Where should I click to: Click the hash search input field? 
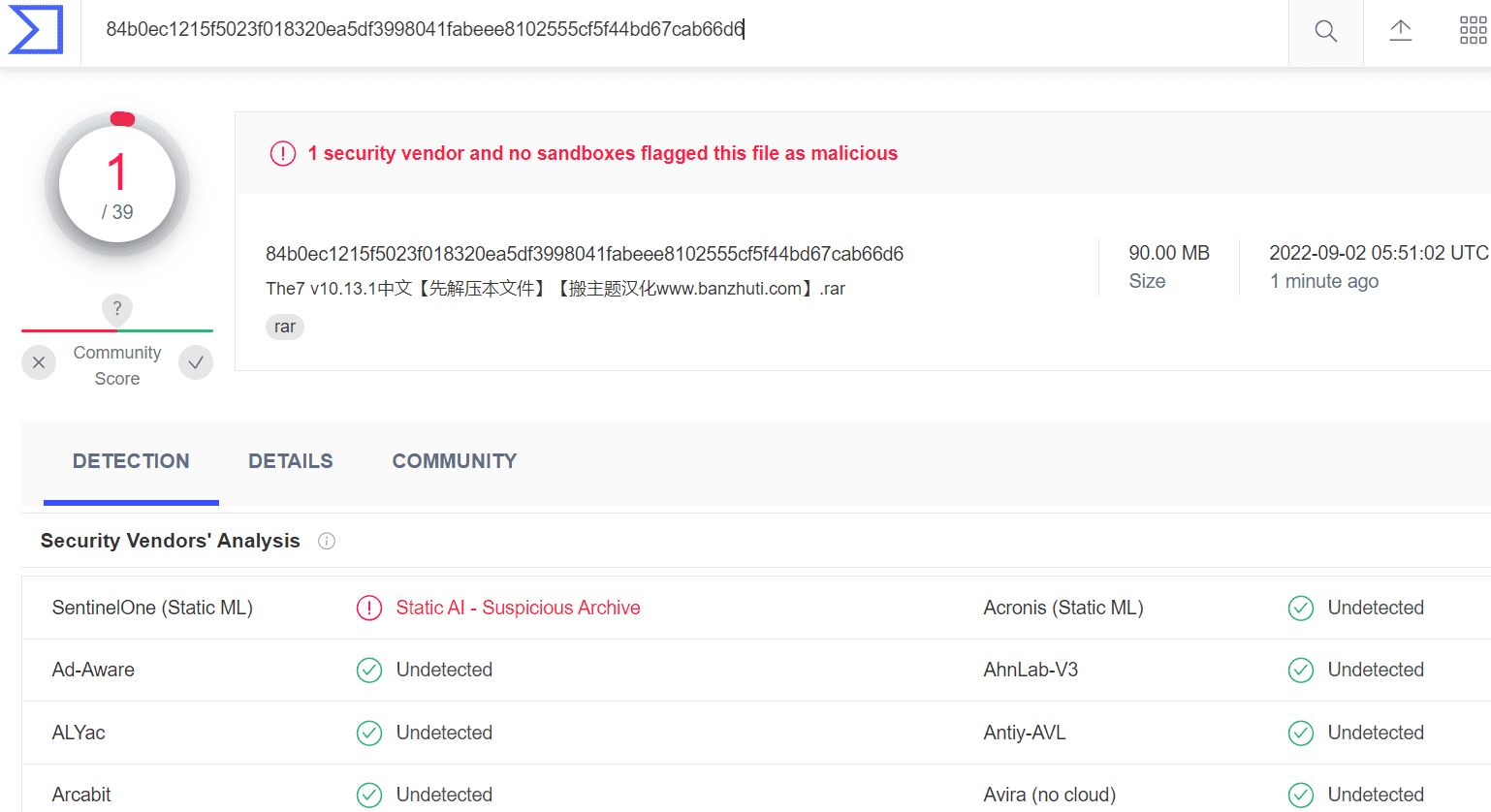[x=684, y=30]
